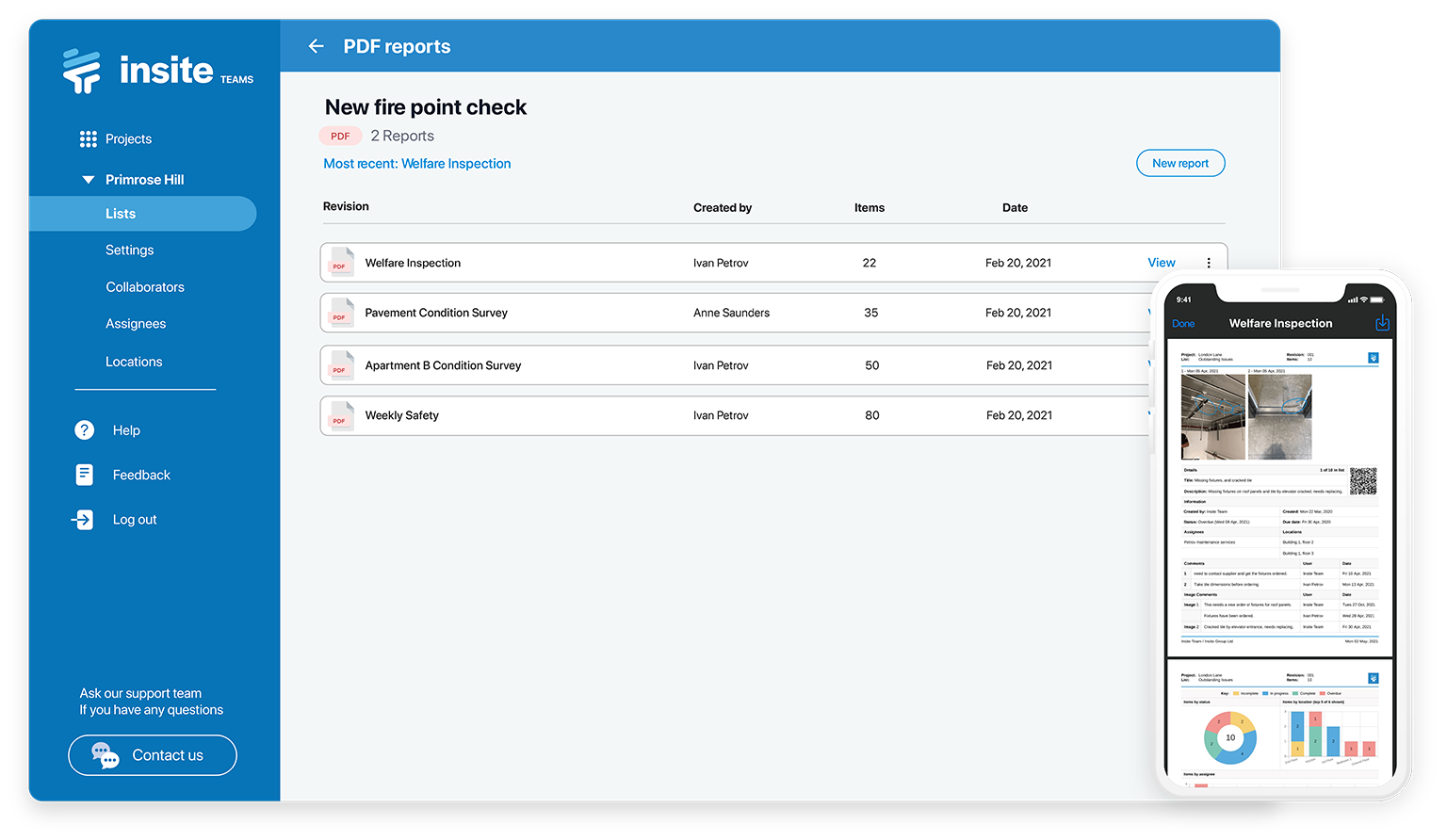The width and height of the screenshot is (1447, 840).
Task: Open more options for Welfare Inspection row
Action: (1209, 263)
